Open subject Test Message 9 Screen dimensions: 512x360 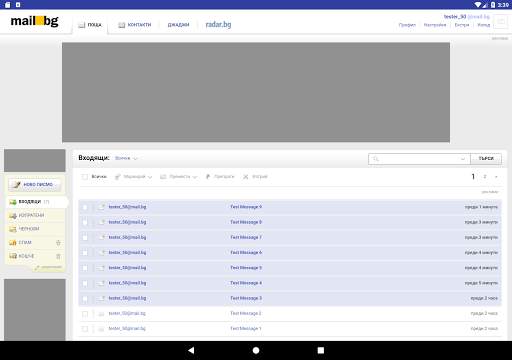[x=246, y=207]
